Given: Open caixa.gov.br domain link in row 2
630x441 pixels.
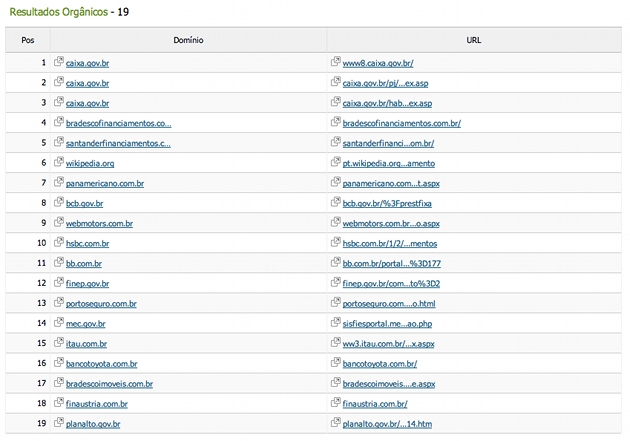Looking at the screenshot, I should coord(88,84).
